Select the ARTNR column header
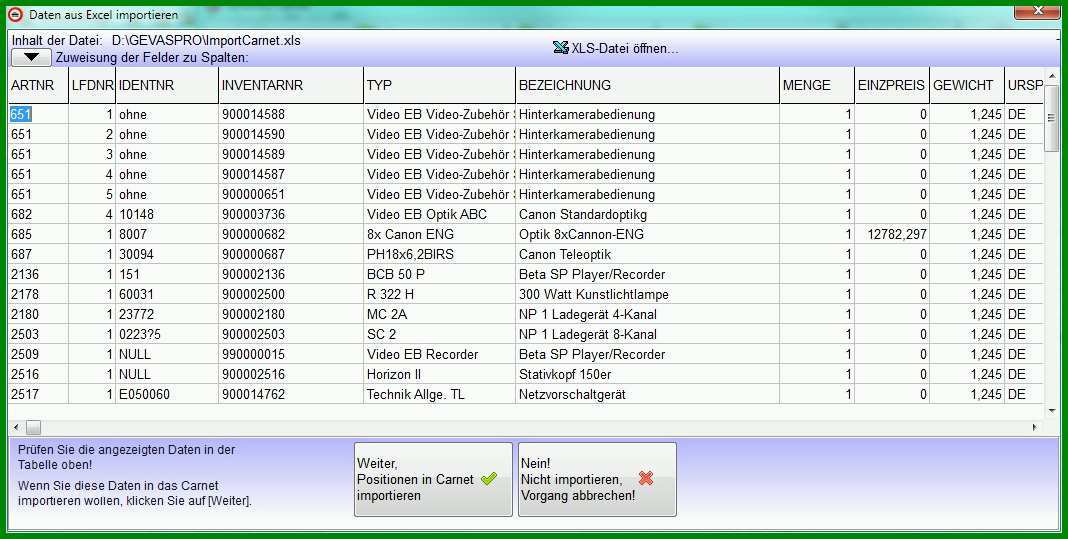This screenshot has width=1068, height=539. click(x=38, y=85)
